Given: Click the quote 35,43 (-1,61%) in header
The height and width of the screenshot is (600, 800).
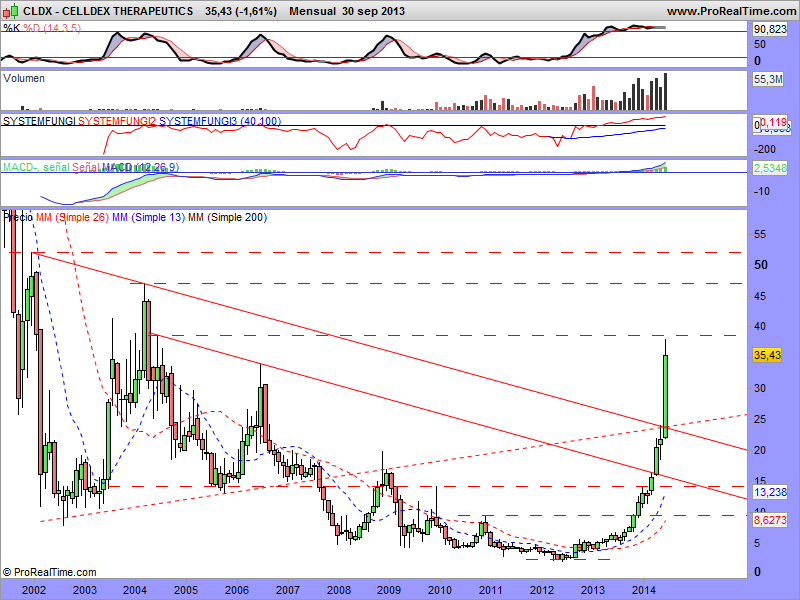Looking at the screenshot, I should pyautogui.click(x=241, y=11).
